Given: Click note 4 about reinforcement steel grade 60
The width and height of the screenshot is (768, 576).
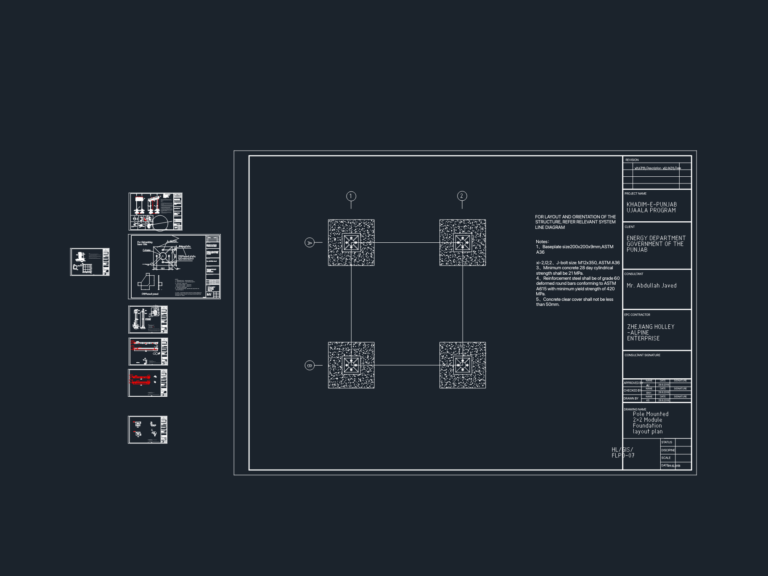Looking at the screenshot, I should coord(577,286).
